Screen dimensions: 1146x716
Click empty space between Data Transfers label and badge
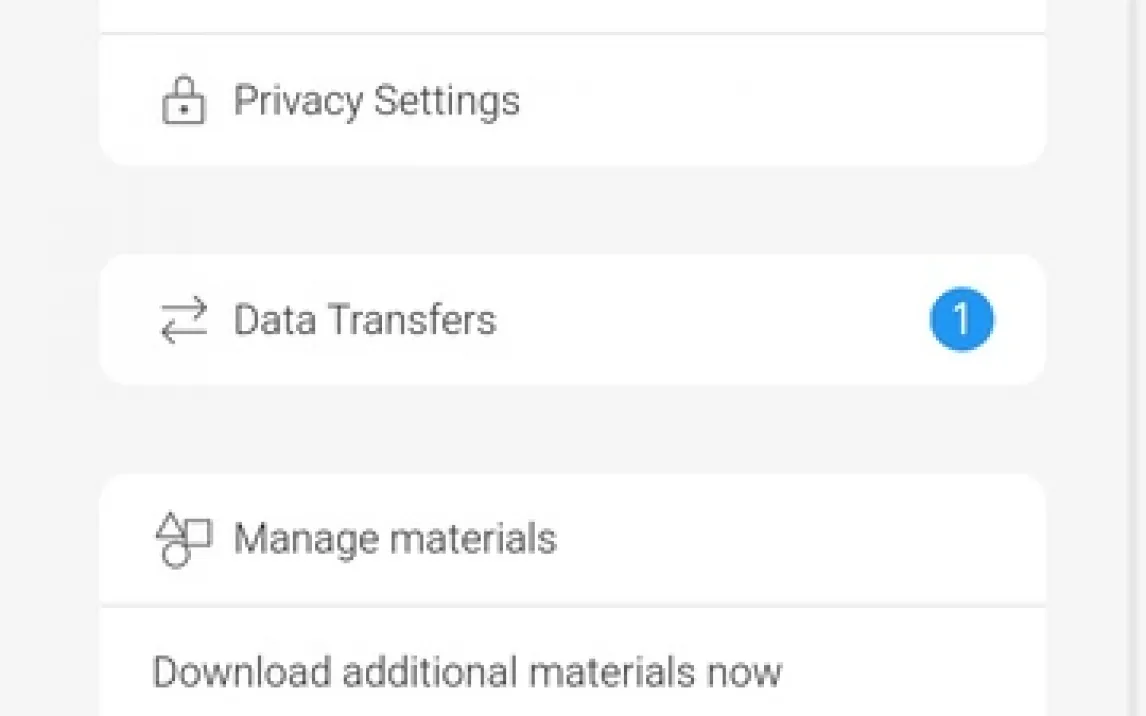click(x=710, y=320)
